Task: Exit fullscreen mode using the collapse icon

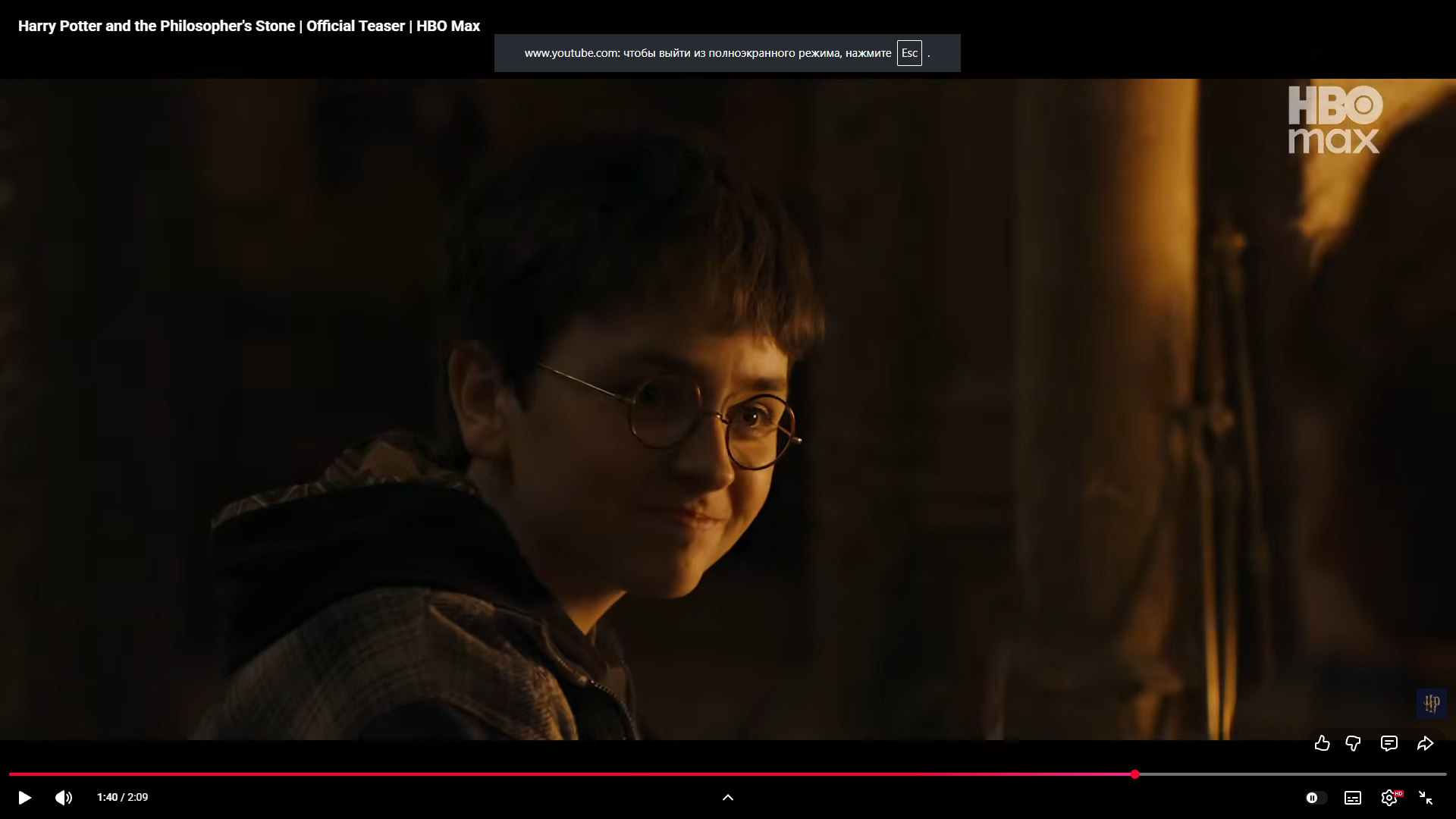Action: point(1426,797)
